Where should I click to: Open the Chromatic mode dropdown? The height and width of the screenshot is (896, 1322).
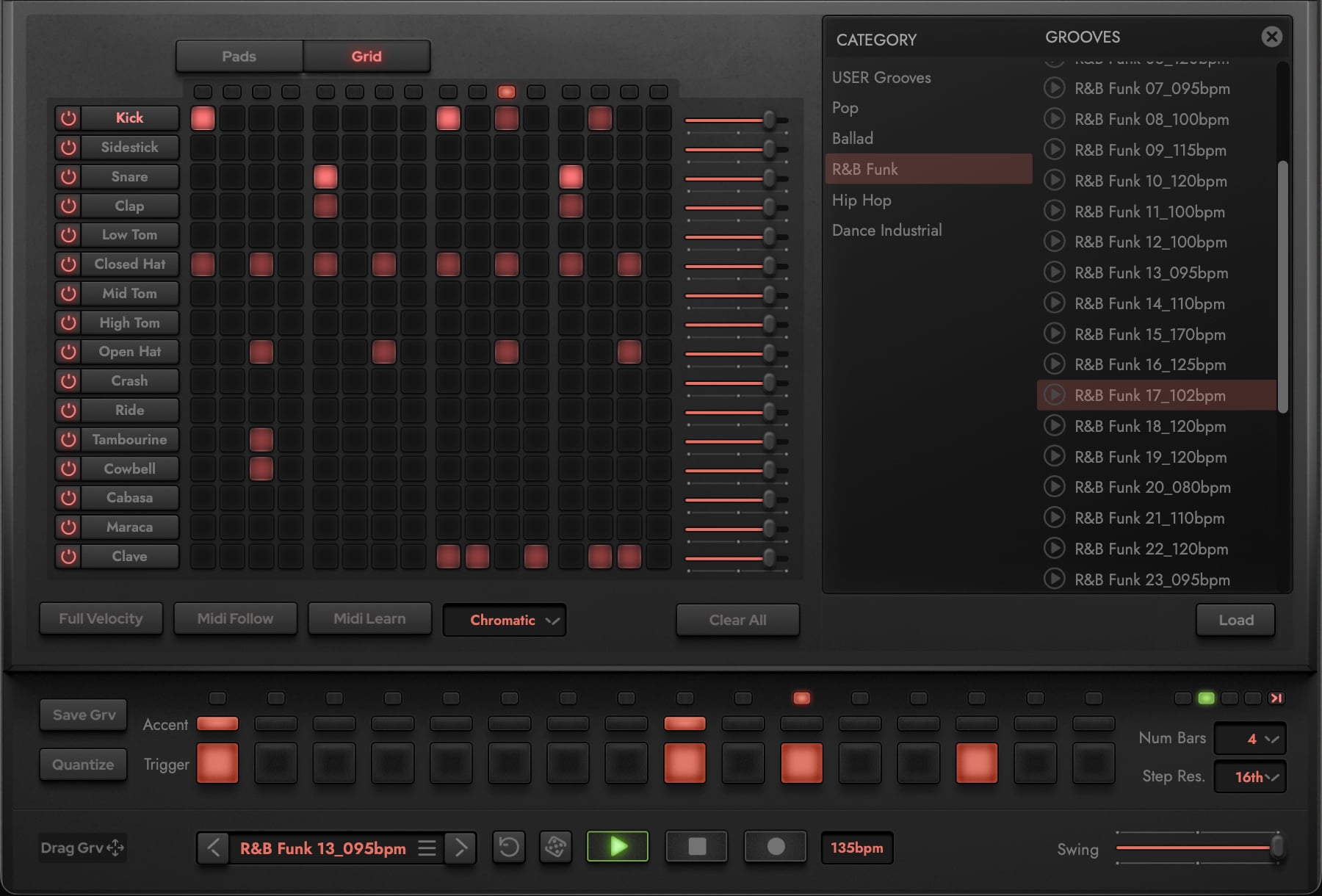pos(505,620)
